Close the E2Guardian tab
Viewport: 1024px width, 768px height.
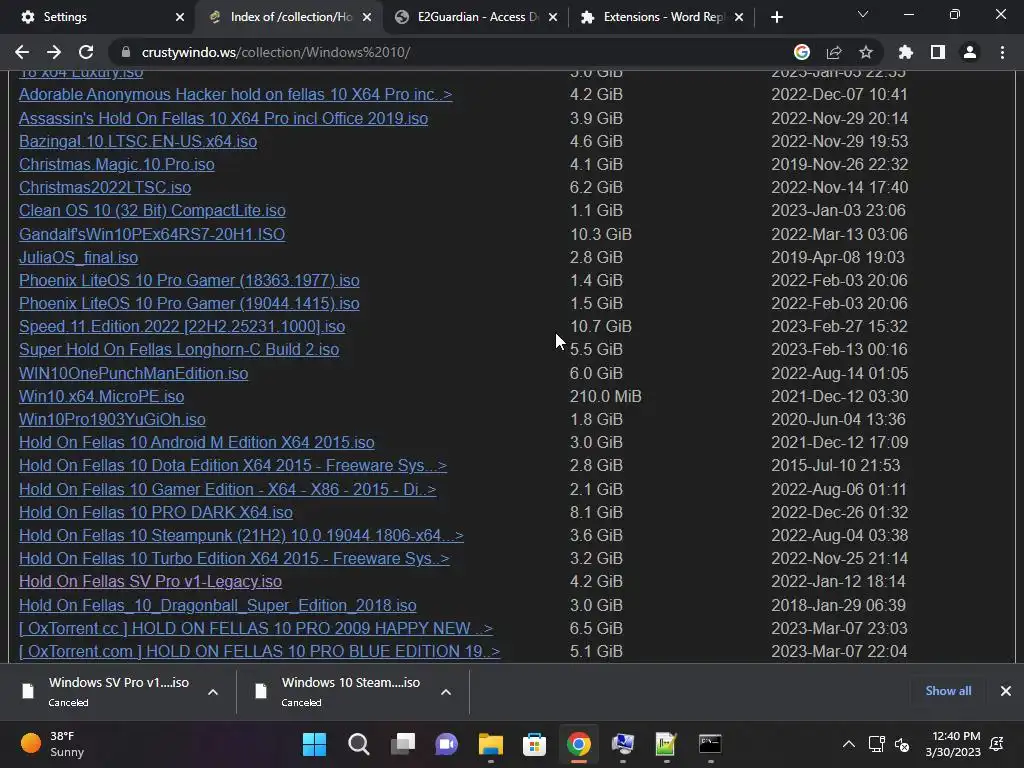click(x=552, y=17)
